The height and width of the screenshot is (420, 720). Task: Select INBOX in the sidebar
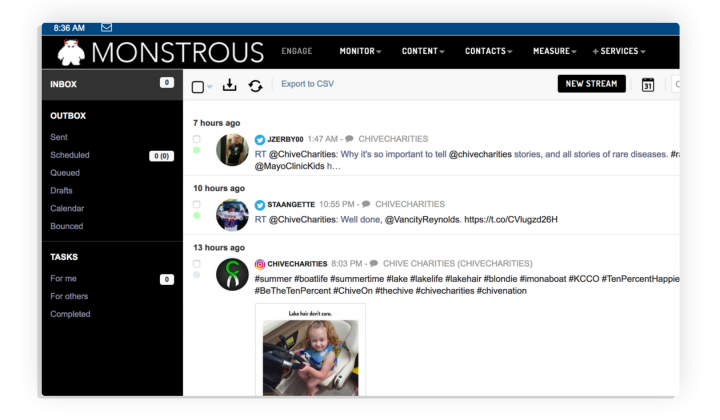112,84
